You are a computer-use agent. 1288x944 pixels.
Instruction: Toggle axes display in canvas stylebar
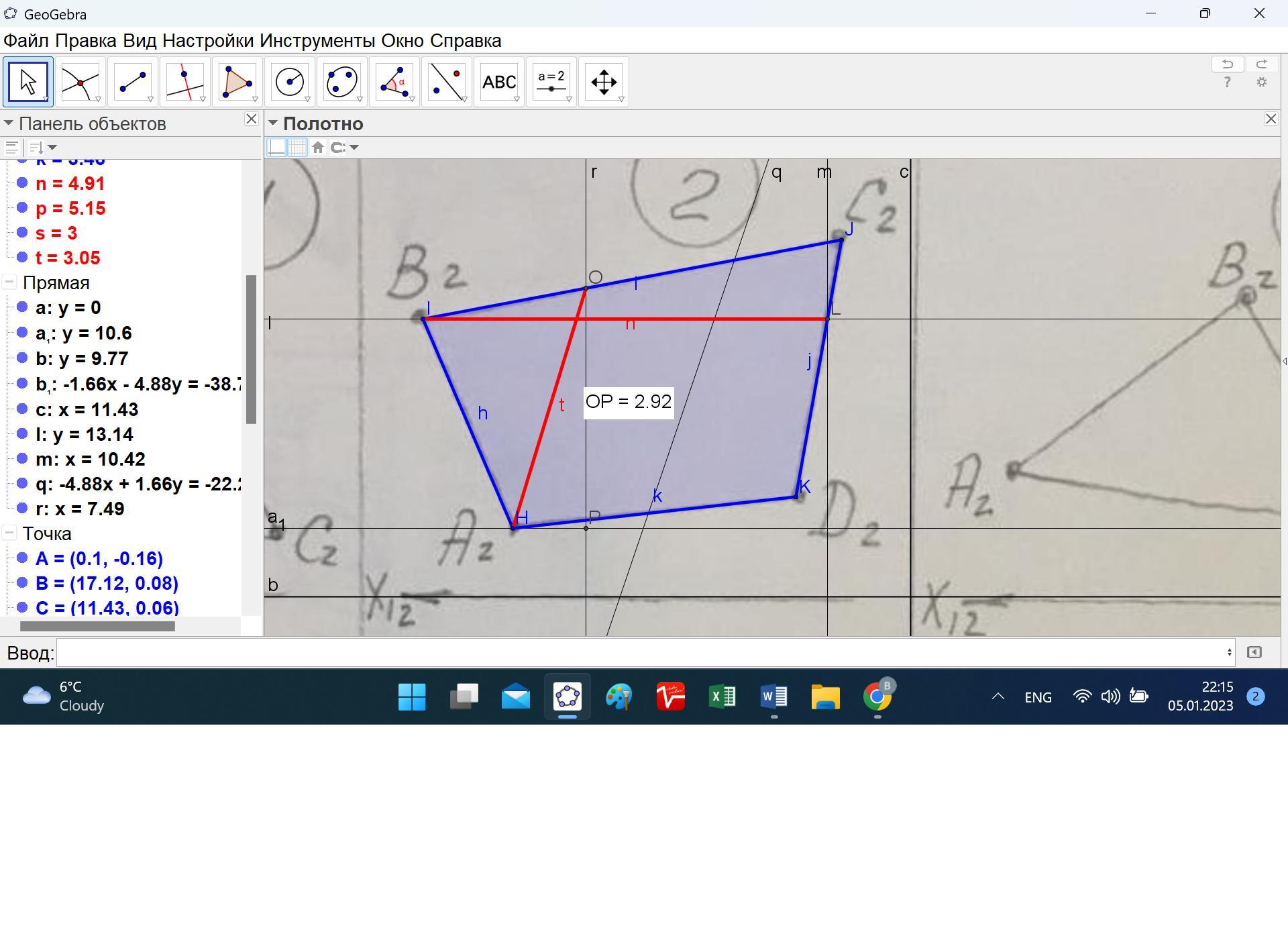(276, 148)
